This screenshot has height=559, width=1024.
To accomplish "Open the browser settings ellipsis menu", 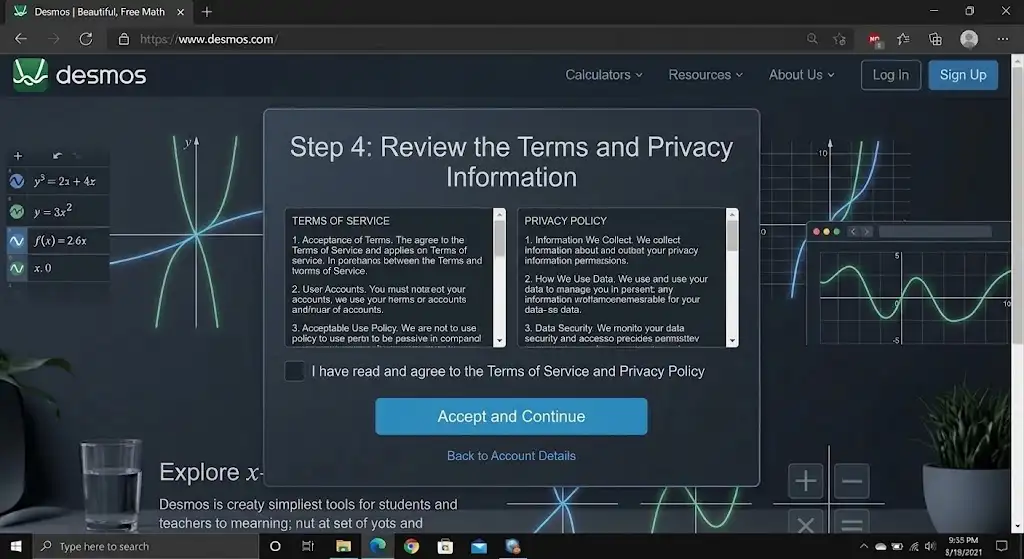I will (1003, 39).
